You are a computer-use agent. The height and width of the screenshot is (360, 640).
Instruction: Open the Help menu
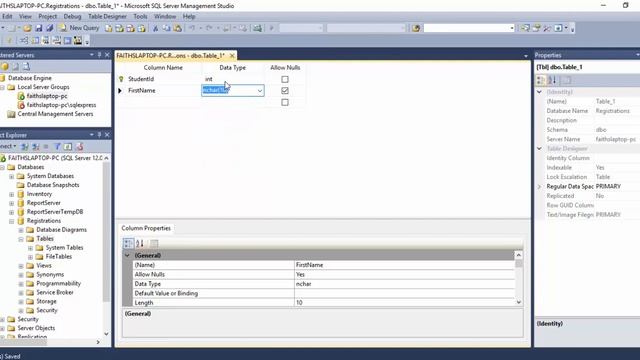tap(189, 17)
